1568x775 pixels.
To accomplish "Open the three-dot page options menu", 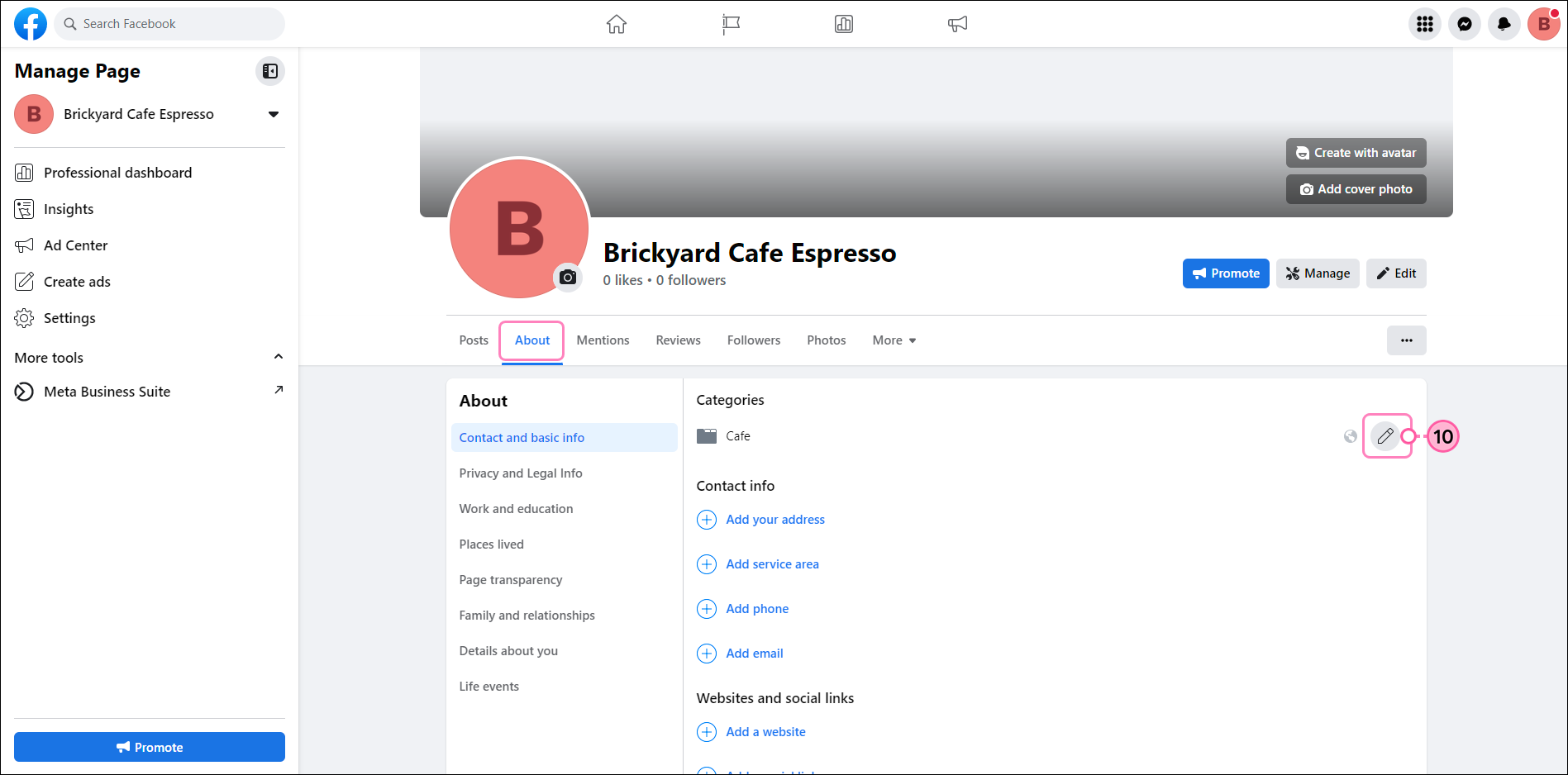I will tap(1407, 340).
